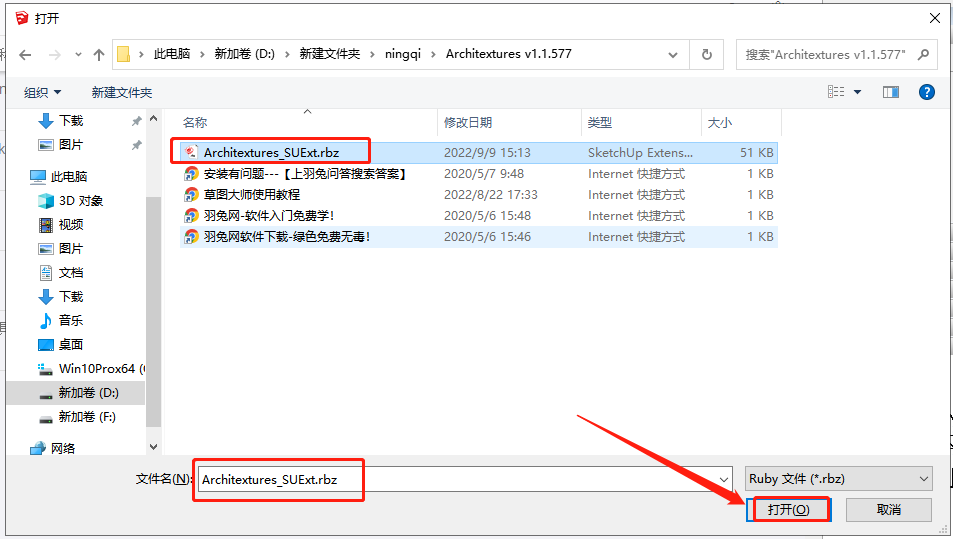Click the Architextures_SUExt.rbz file icon
953x539 pixels.
(191, 152)
